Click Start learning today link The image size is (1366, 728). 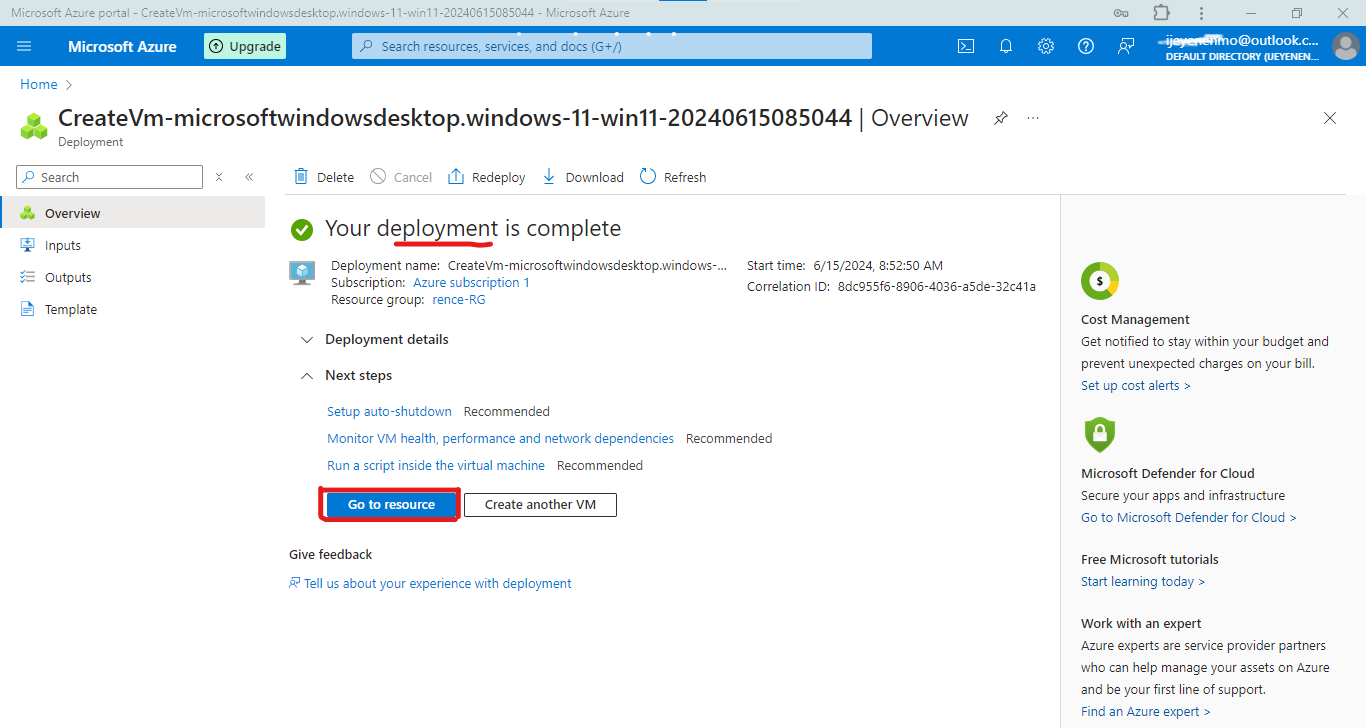pos(1143,581)
